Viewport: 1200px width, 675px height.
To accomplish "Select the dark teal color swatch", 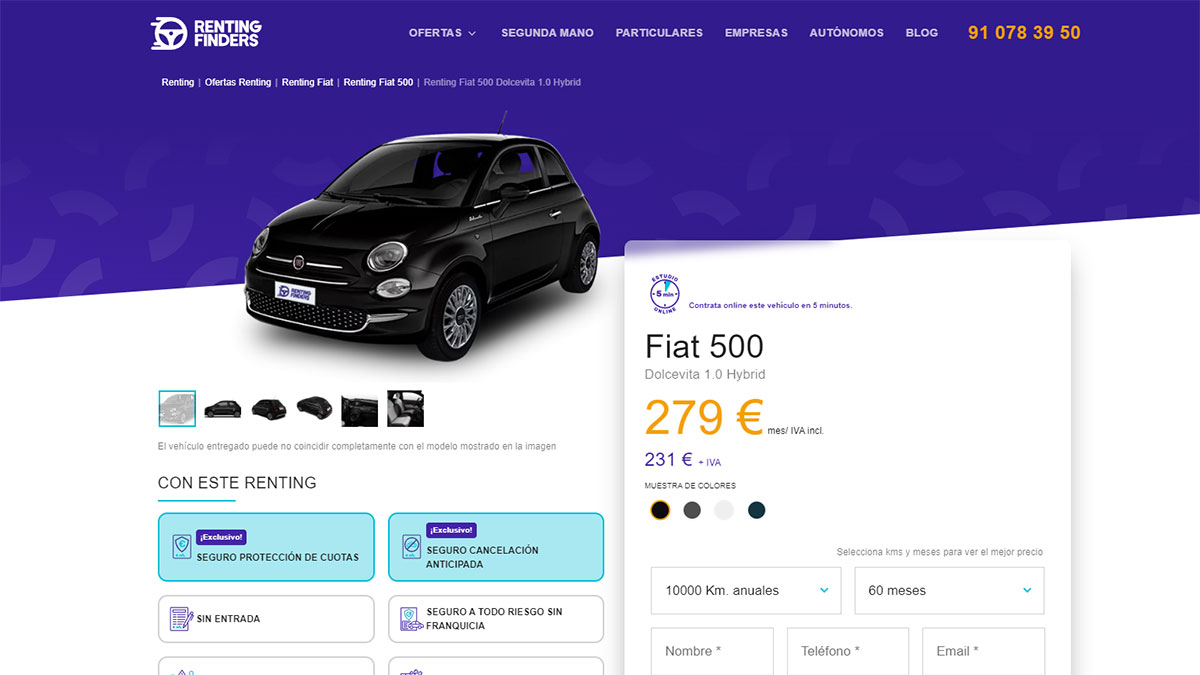I will [756, 510].
